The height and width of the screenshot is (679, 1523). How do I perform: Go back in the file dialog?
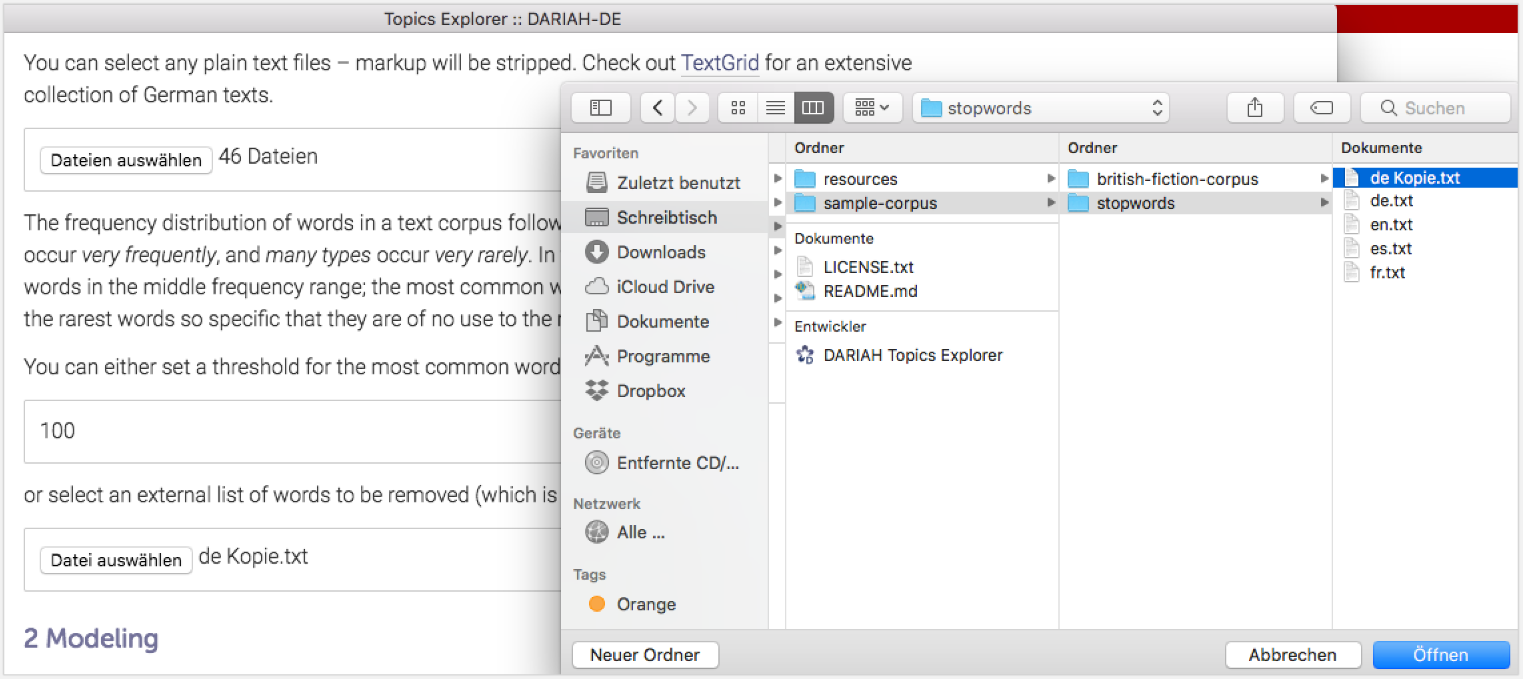pos(657,108)
